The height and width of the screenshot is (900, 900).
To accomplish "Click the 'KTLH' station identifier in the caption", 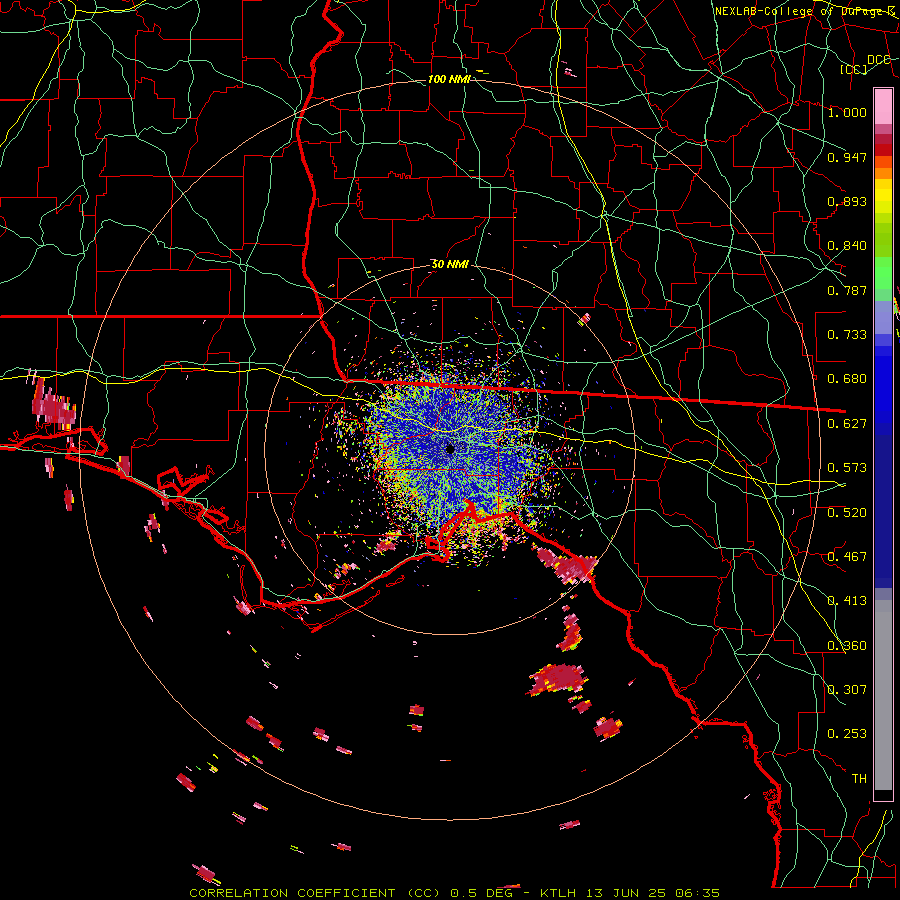I will pyautogui.click(x=559, y=893).
